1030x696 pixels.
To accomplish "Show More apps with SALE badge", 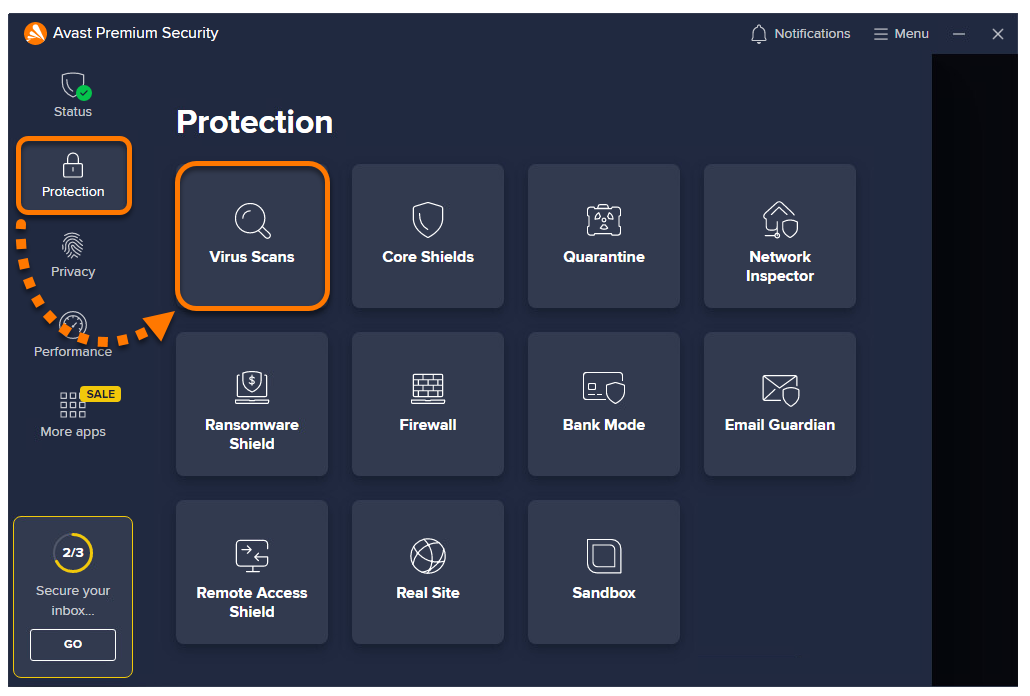I will pyautogui.click(x=73, y=414).
